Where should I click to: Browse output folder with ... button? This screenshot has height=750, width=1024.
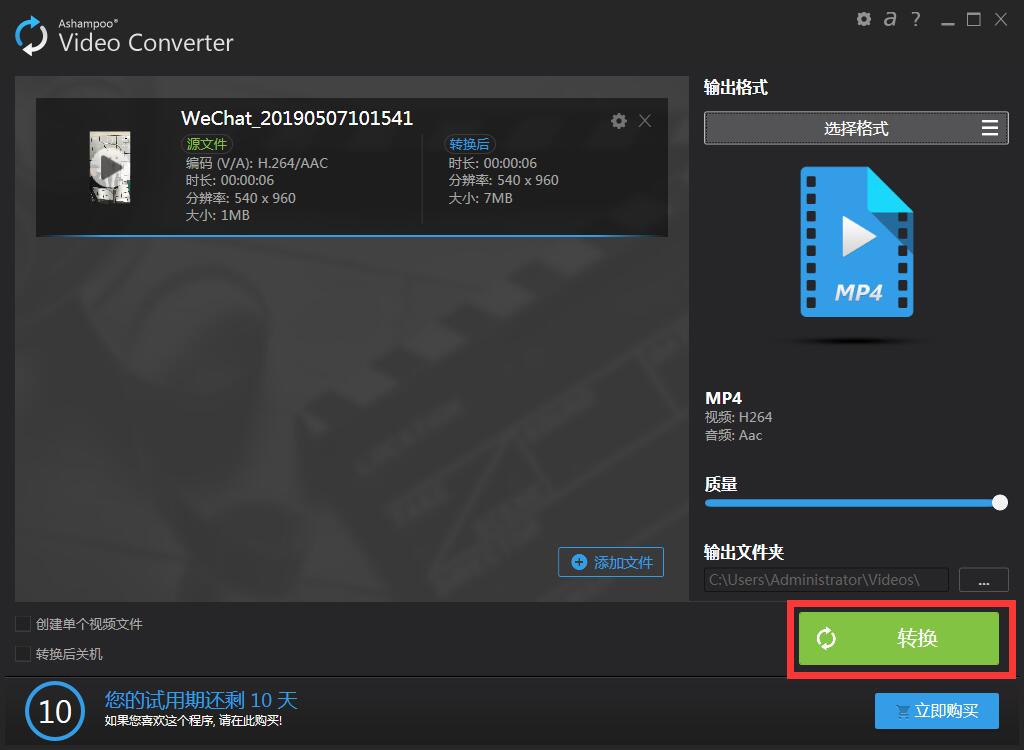point(984,579)
